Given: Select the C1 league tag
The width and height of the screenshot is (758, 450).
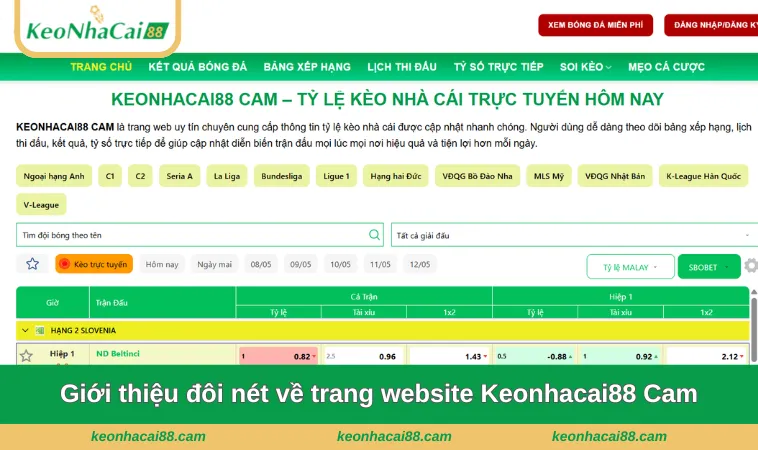Looking at the screenshot, I should coord(110,176).
